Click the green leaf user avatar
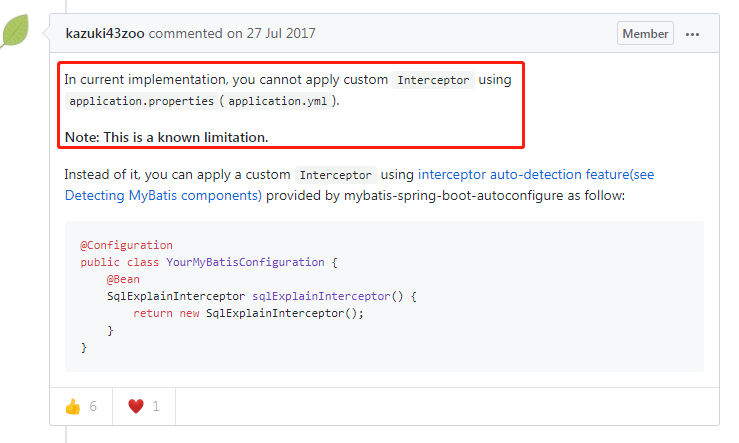The height and width of the screenshot is (443, 739). [x=15, y=31]
